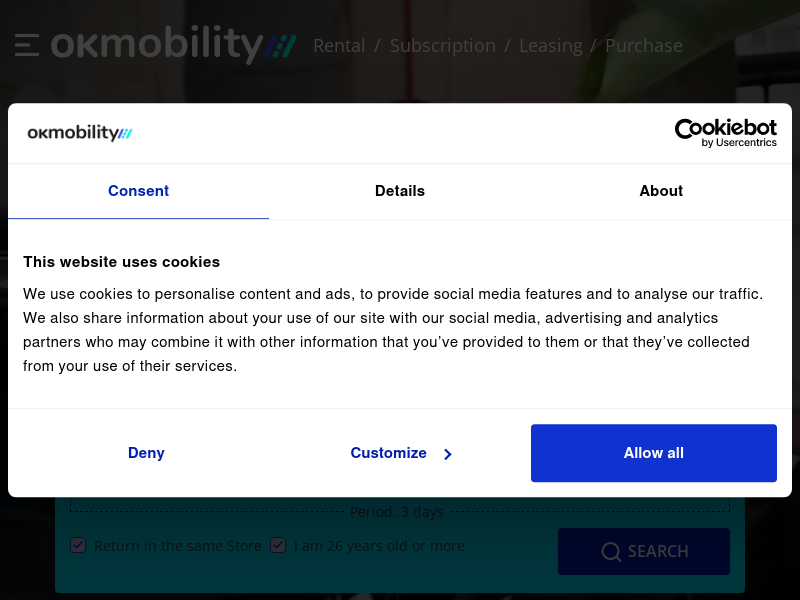Image resolution: width=800 pixels, height=600 pixels.
Task: Switch to the Consent tab
Action: tap(138, 191)
